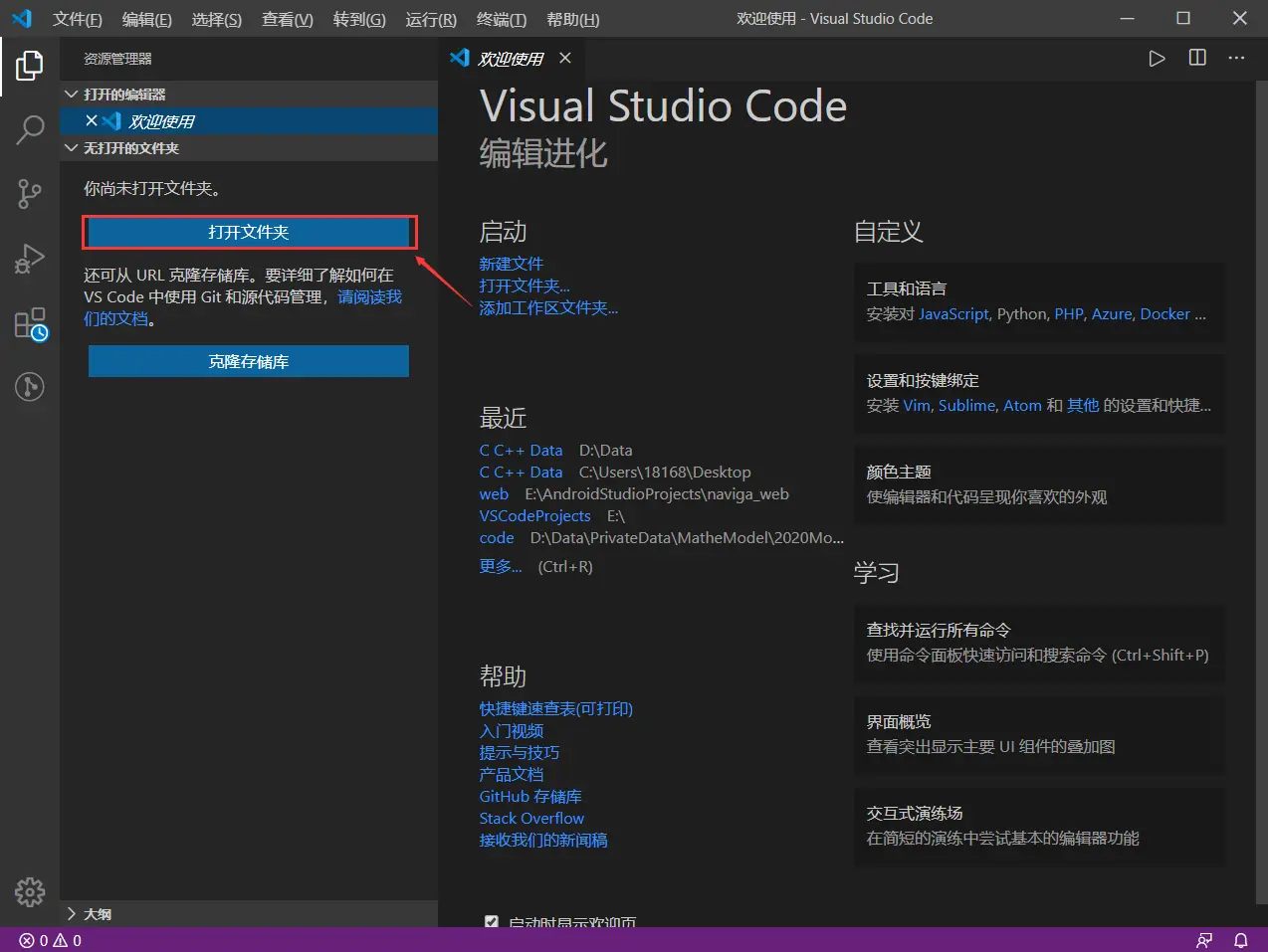Image resolution: width=1268 pixels, height=952 pixels.
Task: Click the 交互式演练场 card
Action: [1039, 826]
